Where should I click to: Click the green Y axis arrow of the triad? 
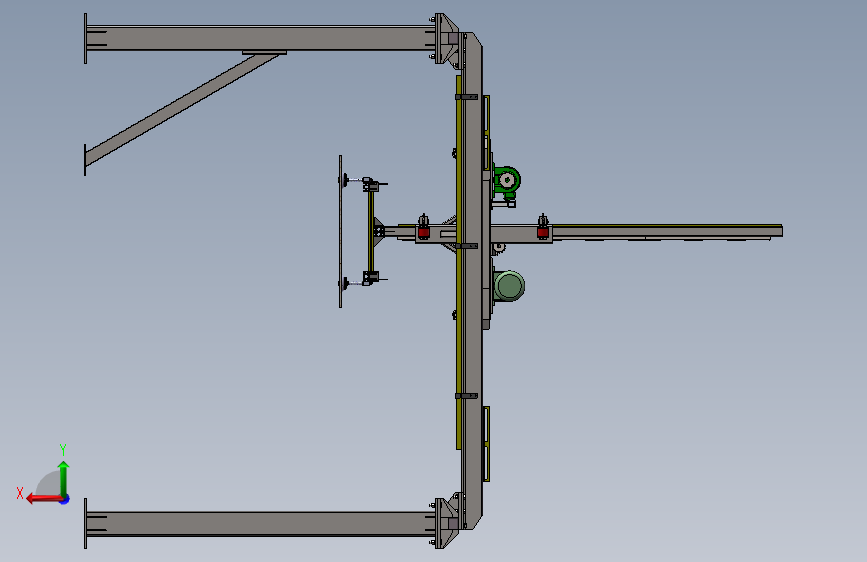point(64,478)
